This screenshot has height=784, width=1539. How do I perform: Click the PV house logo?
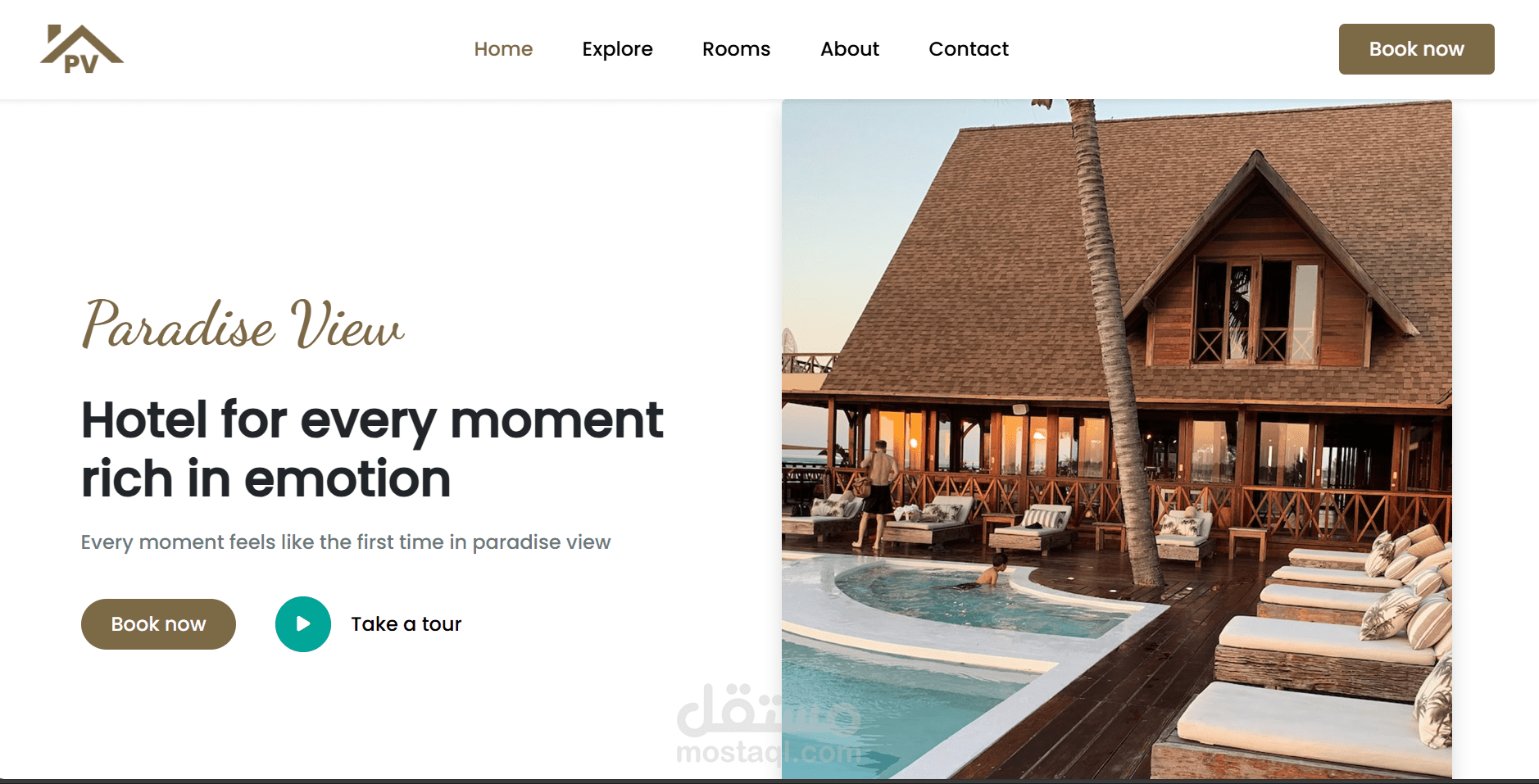pyautogui.click(x=81, y=49)
